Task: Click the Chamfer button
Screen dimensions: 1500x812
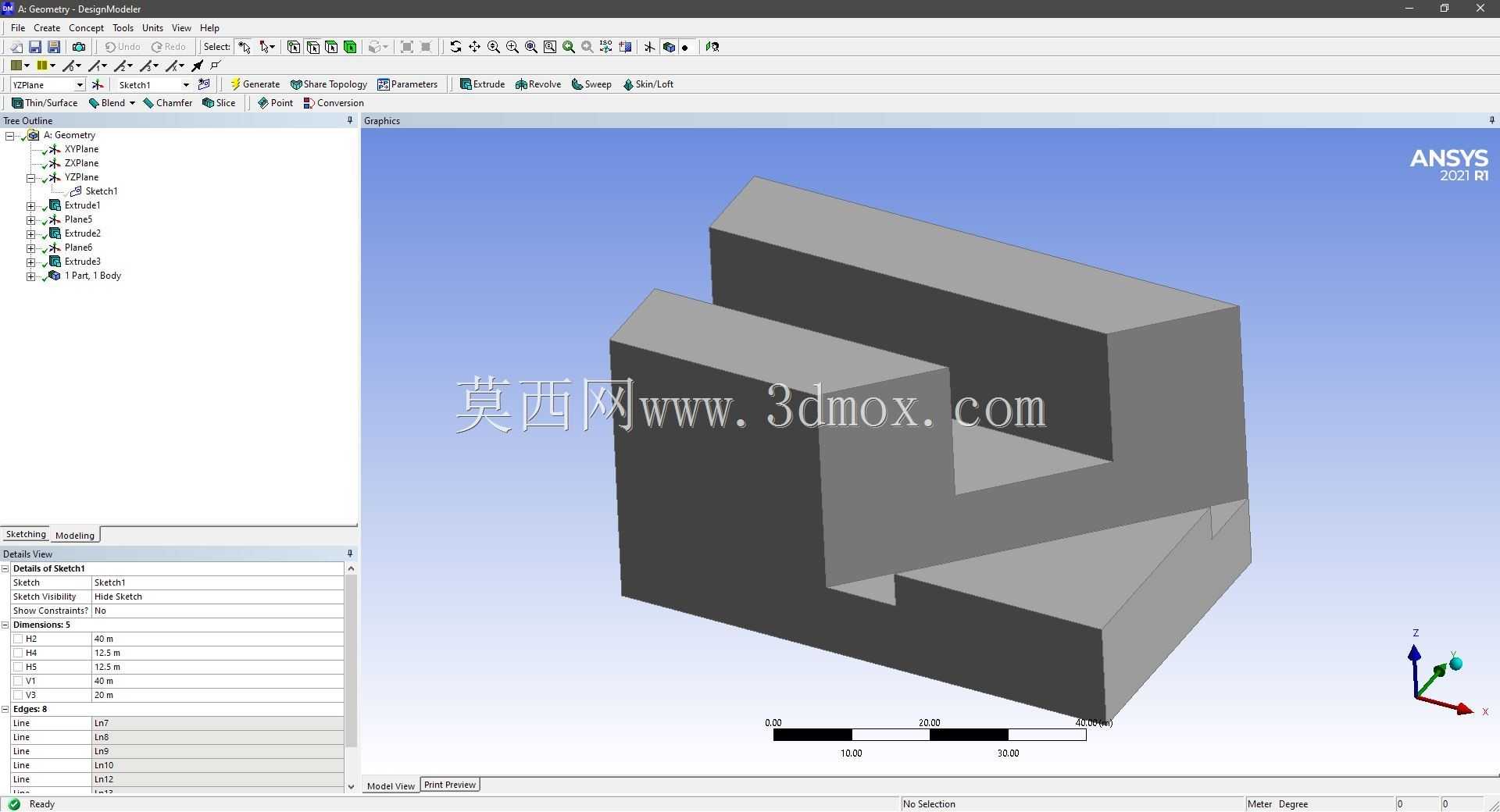Action: (x=167, y=103)
